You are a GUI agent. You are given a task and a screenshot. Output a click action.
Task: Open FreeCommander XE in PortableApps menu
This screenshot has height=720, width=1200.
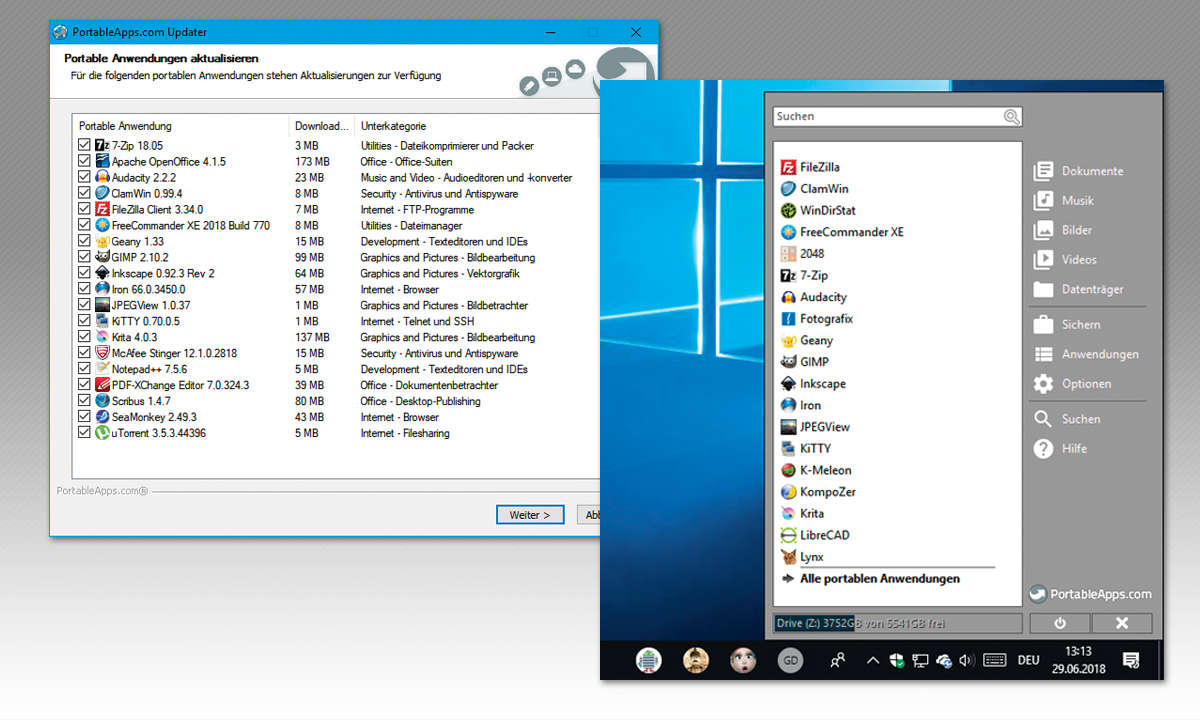(x=841, y=232)
